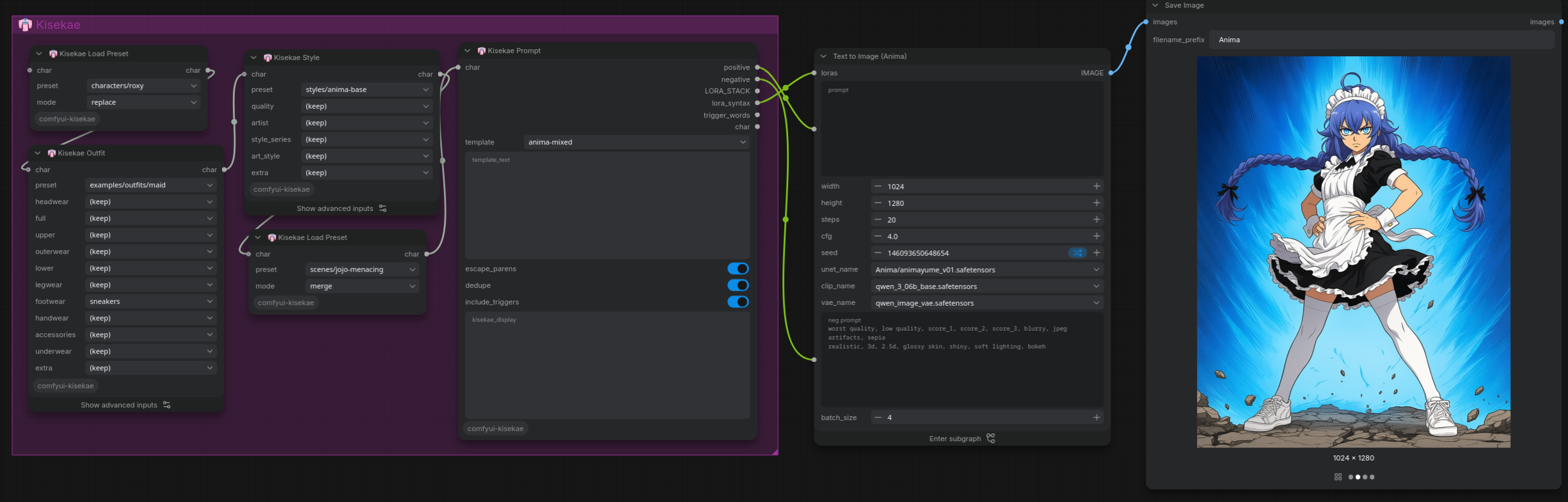Click the LORA_STACK output port
1568x502 pixels.
pyautogui.click(x=757, y=91)
